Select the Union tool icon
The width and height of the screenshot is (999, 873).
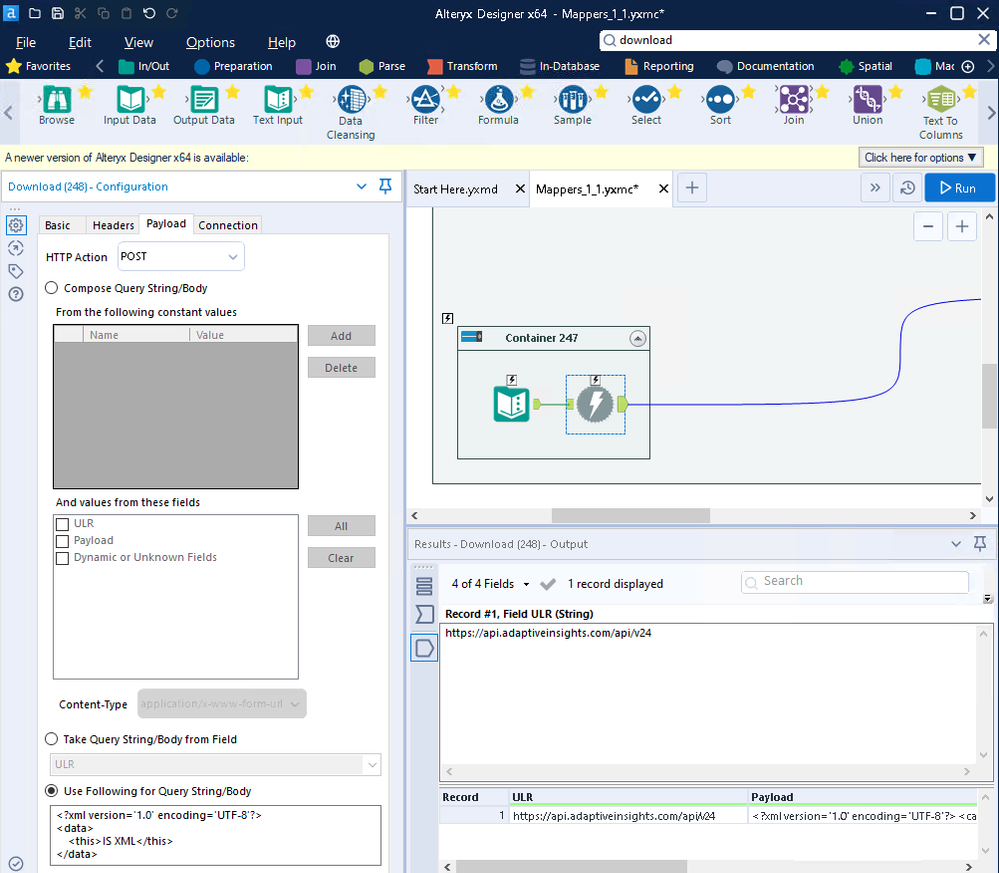[x=867, y=100]
